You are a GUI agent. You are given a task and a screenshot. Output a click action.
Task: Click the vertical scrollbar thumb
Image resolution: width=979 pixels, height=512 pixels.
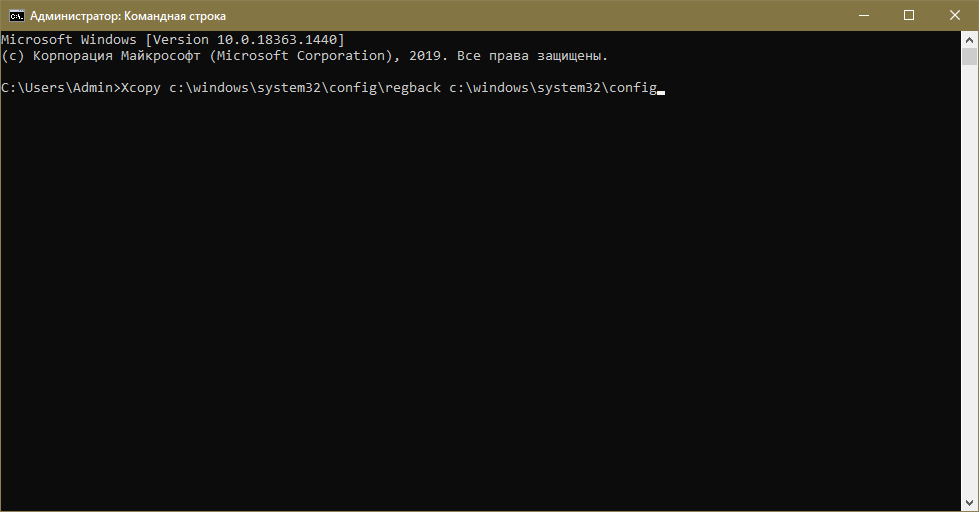coord(970,56)
